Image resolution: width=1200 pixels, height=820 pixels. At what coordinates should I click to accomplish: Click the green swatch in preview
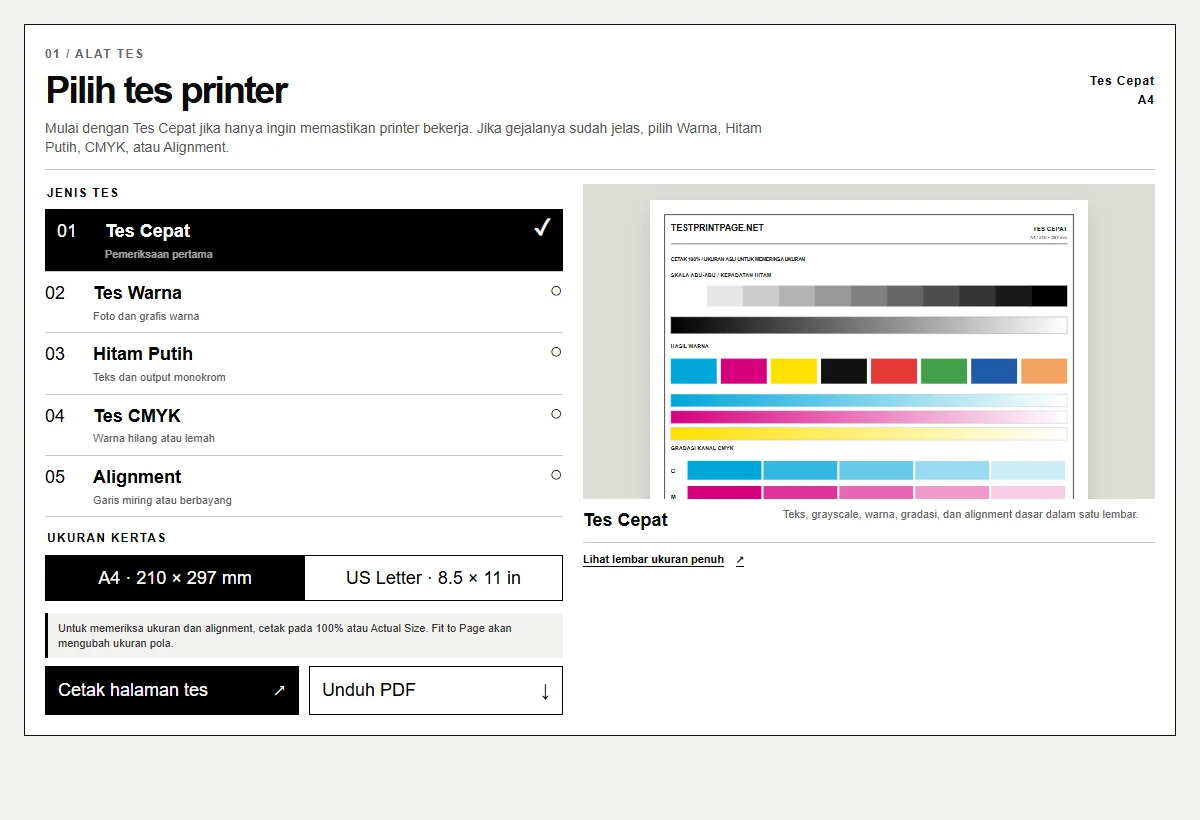pyautogui.click(x=944, y=371)
